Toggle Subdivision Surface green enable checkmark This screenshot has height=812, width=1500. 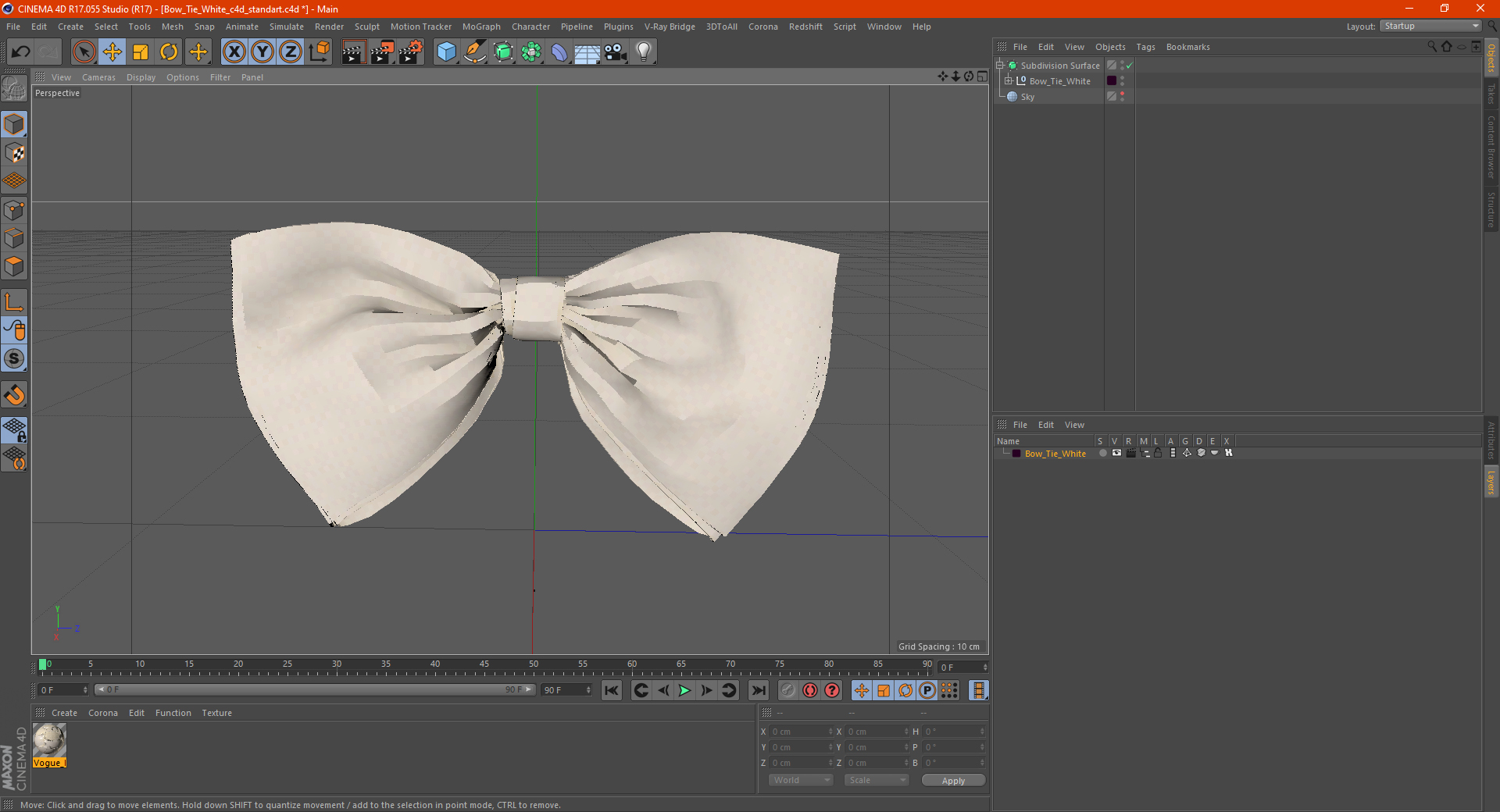coord(1129,66)
